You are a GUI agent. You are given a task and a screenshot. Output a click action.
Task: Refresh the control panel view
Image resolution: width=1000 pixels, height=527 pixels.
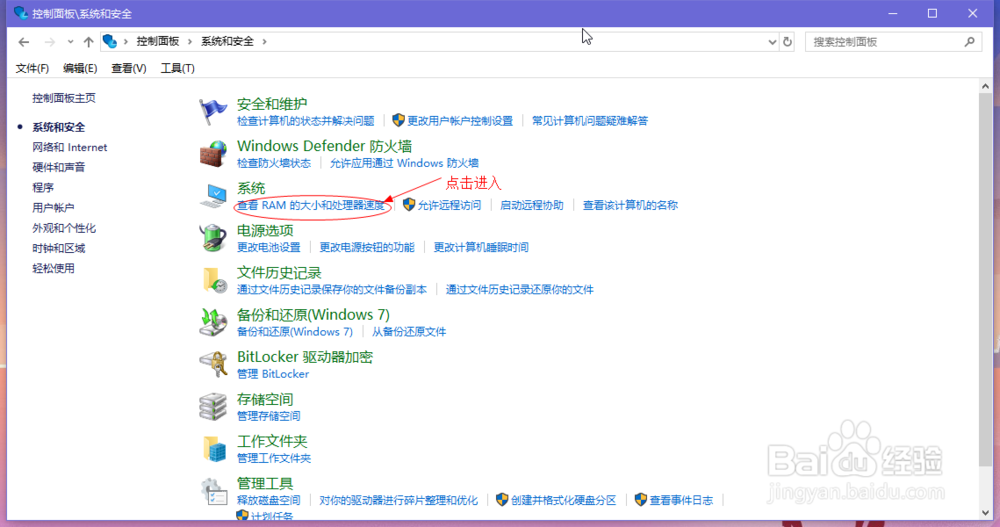[x=788, y=42]
